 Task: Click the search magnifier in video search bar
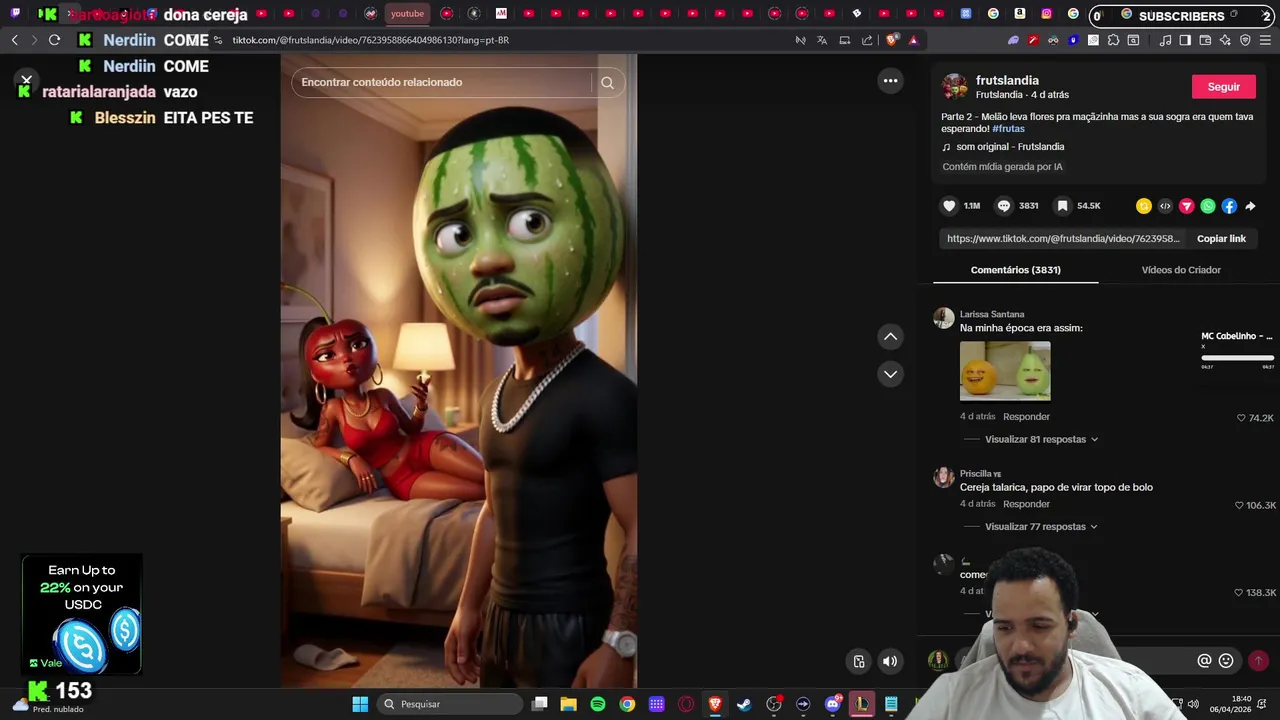pyautogui.click(x=607, y=82)
